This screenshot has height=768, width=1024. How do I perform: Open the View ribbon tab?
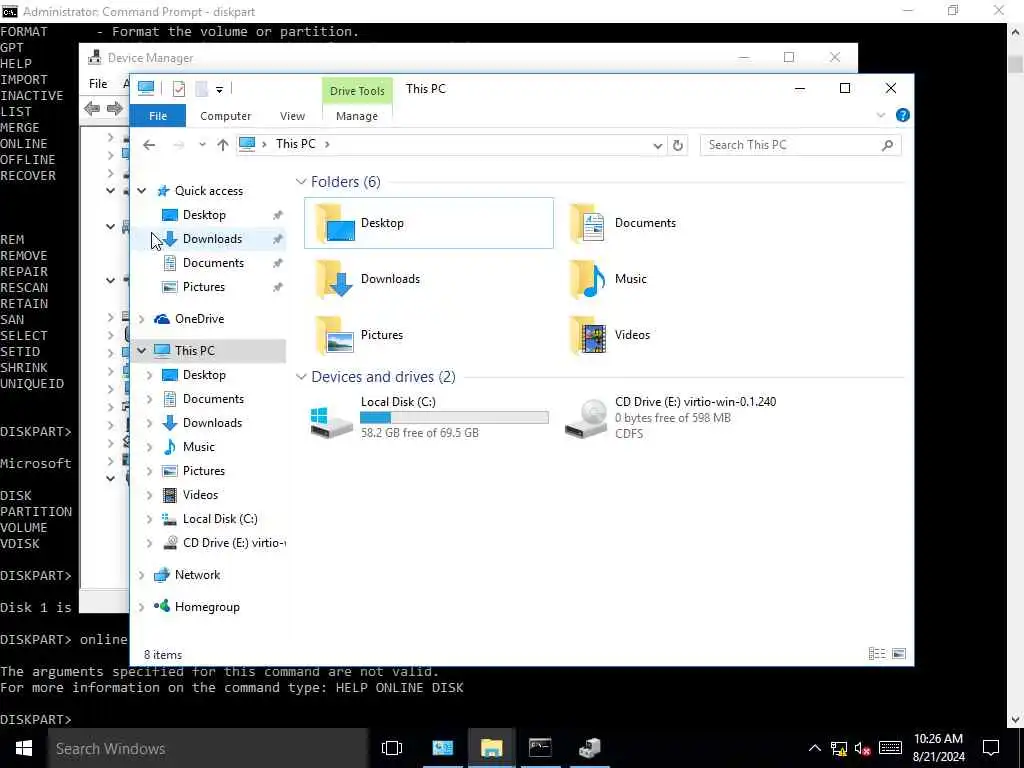click(x=292, y=116)
